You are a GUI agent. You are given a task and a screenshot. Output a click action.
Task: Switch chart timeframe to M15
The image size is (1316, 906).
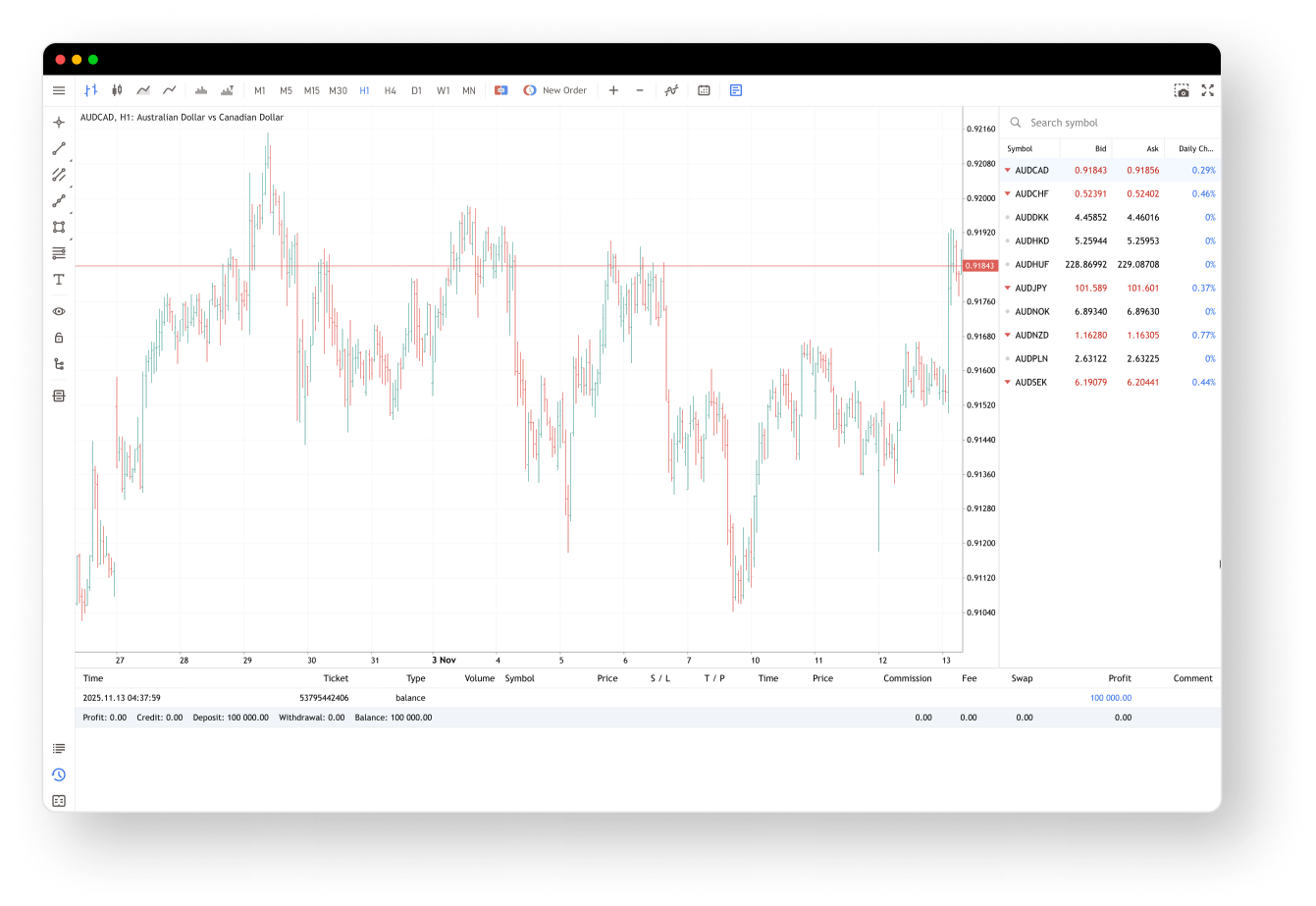click(x=311, y=90)
